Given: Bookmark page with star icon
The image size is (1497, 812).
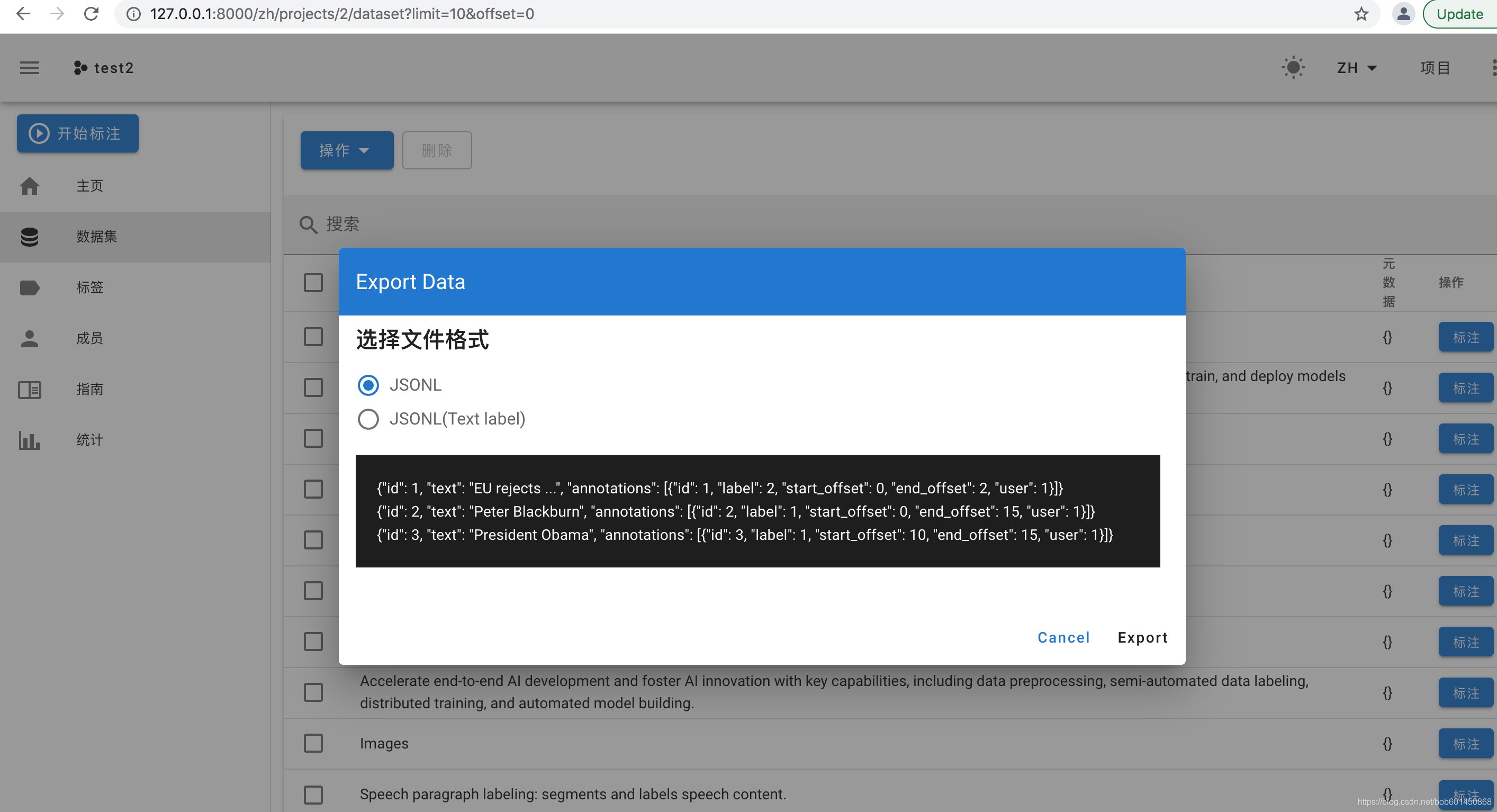Looking at the screenshot, I should coord(1360,14).
